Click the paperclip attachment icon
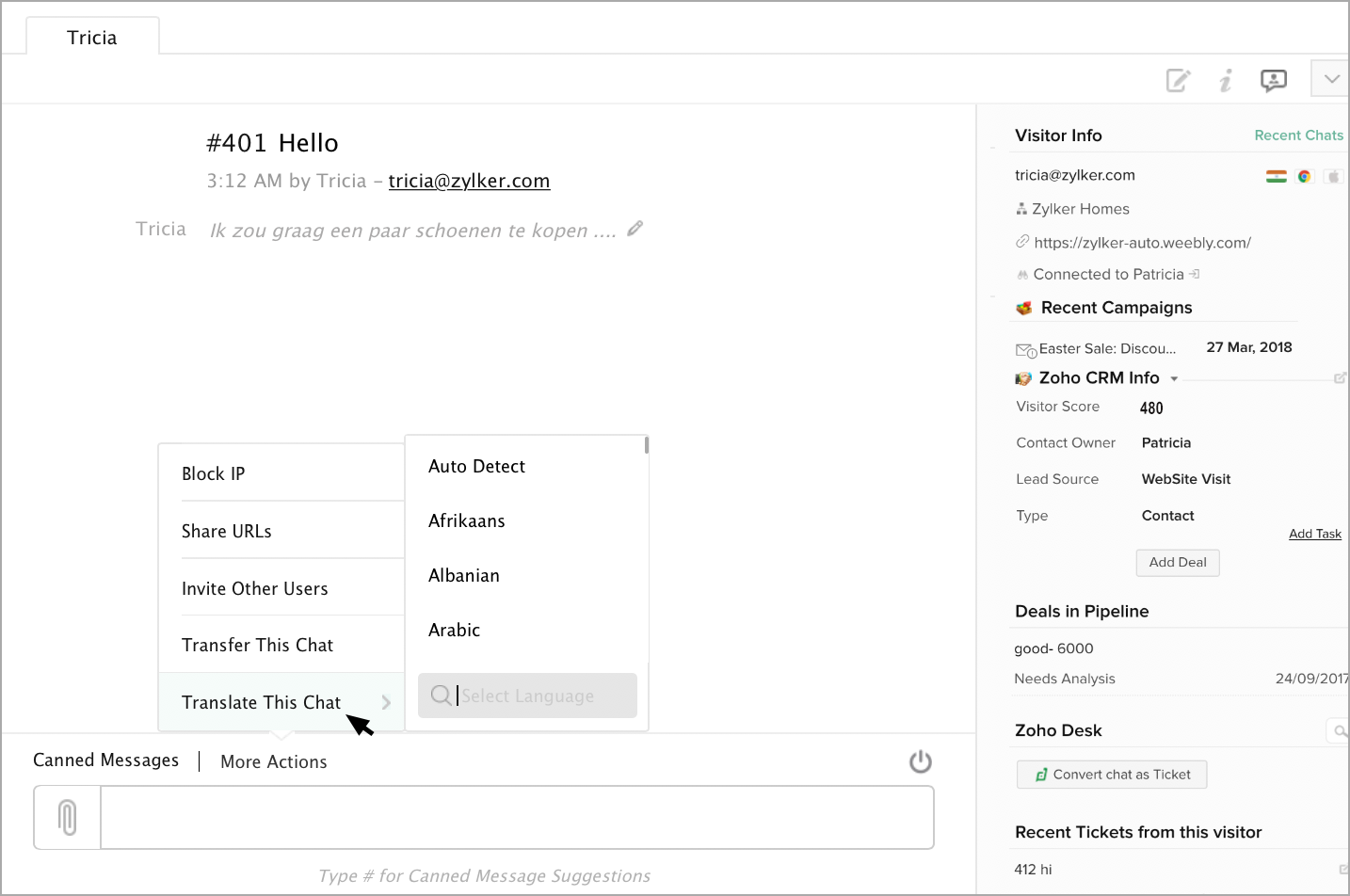This screenshot has width=1350, height=896. click(x=67, y=817)
